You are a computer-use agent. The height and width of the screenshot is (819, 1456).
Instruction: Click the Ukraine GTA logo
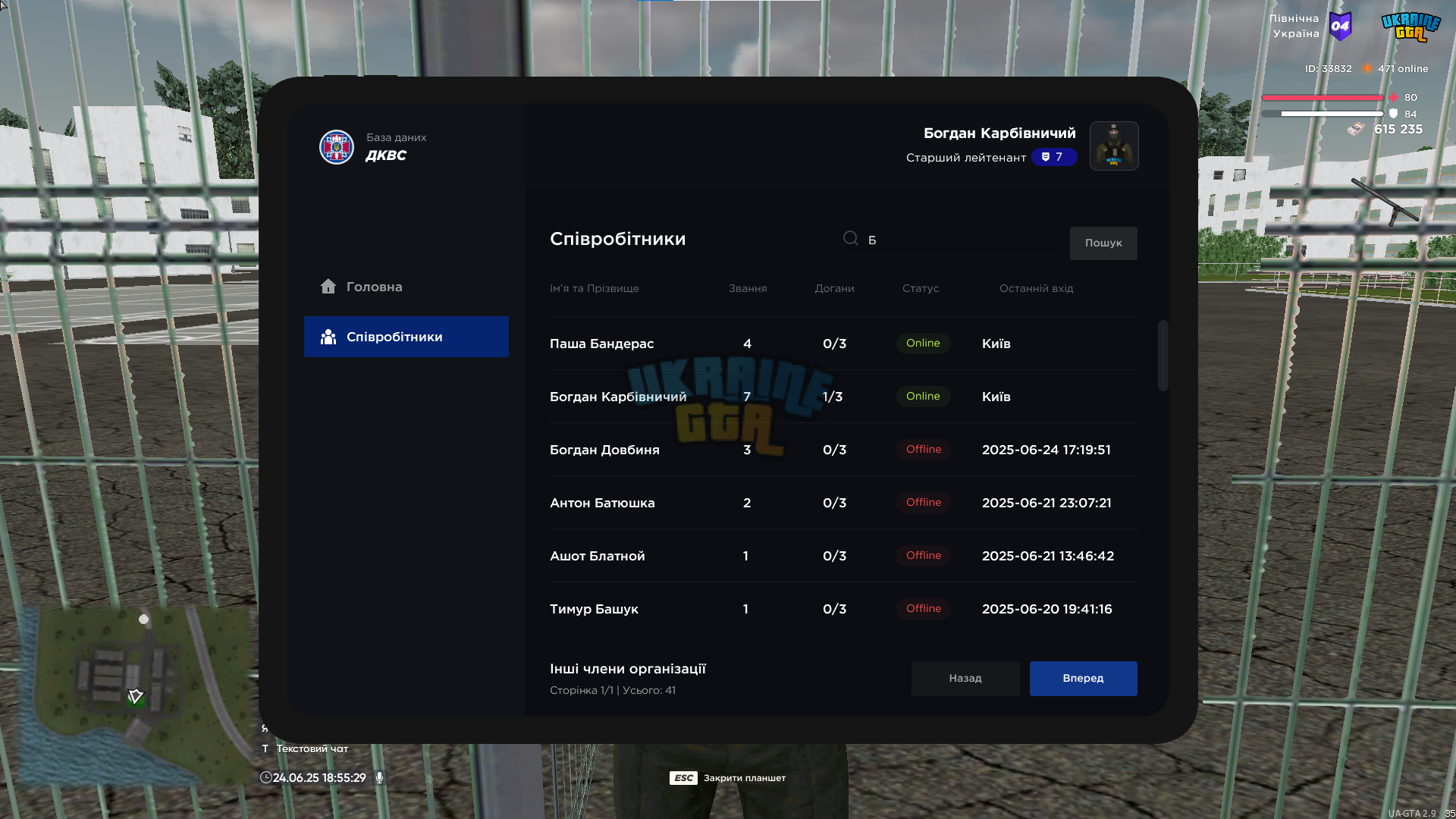[1410, 27]
